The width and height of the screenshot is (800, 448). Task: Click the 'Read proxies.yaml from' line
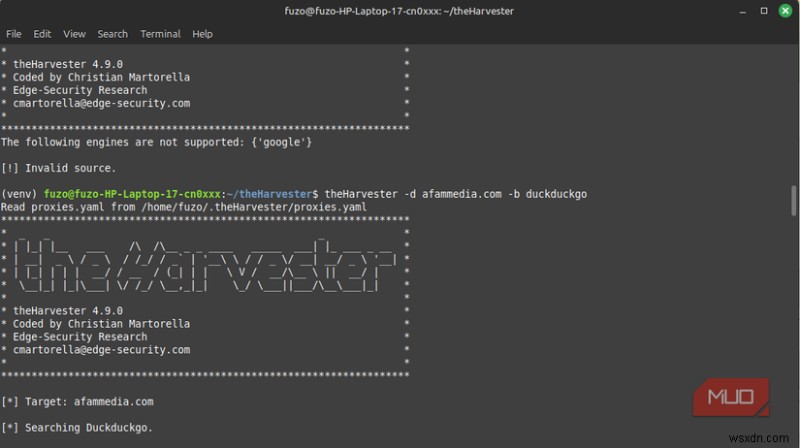[x=184, y=207]
